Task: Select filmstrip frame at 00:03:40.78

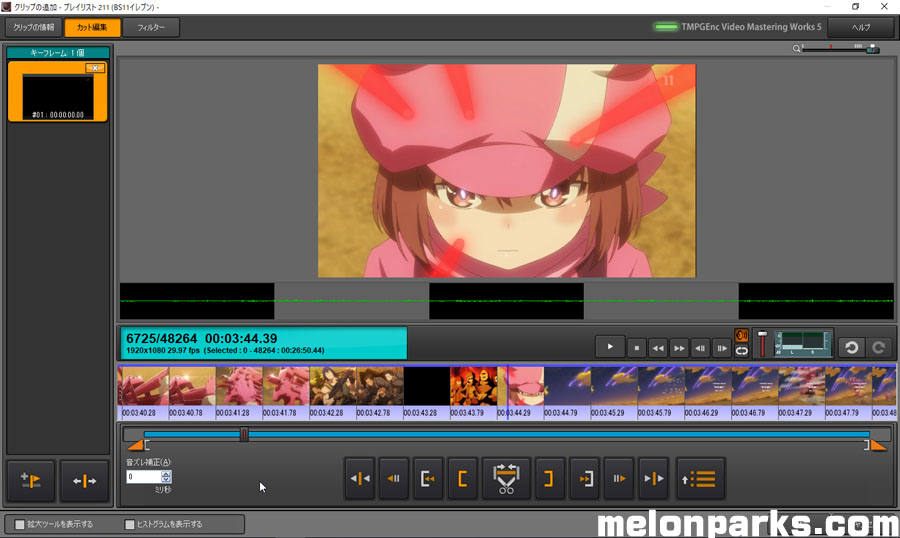Action: click(192, 386)
